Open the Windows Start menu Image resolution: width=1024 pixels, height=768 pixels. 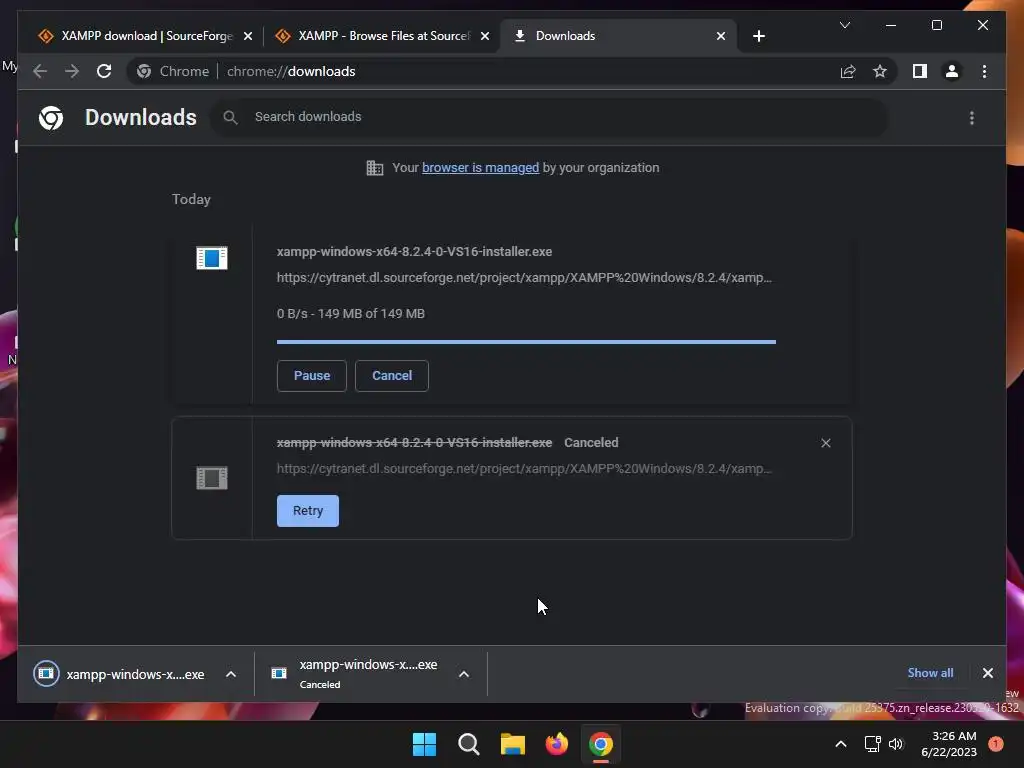click(x=424, y=744)
